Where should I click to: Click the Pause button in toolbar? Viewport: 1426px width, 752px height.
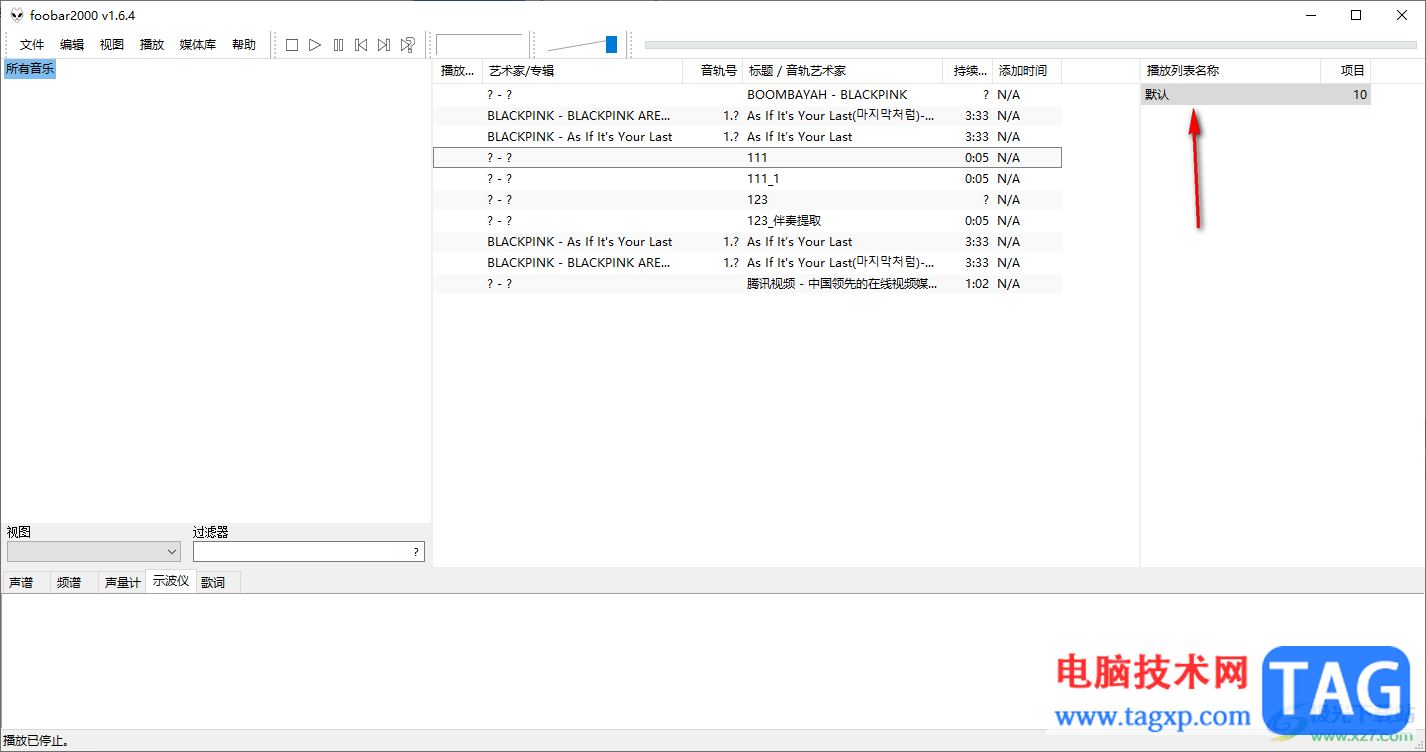(x=338, y=45)
